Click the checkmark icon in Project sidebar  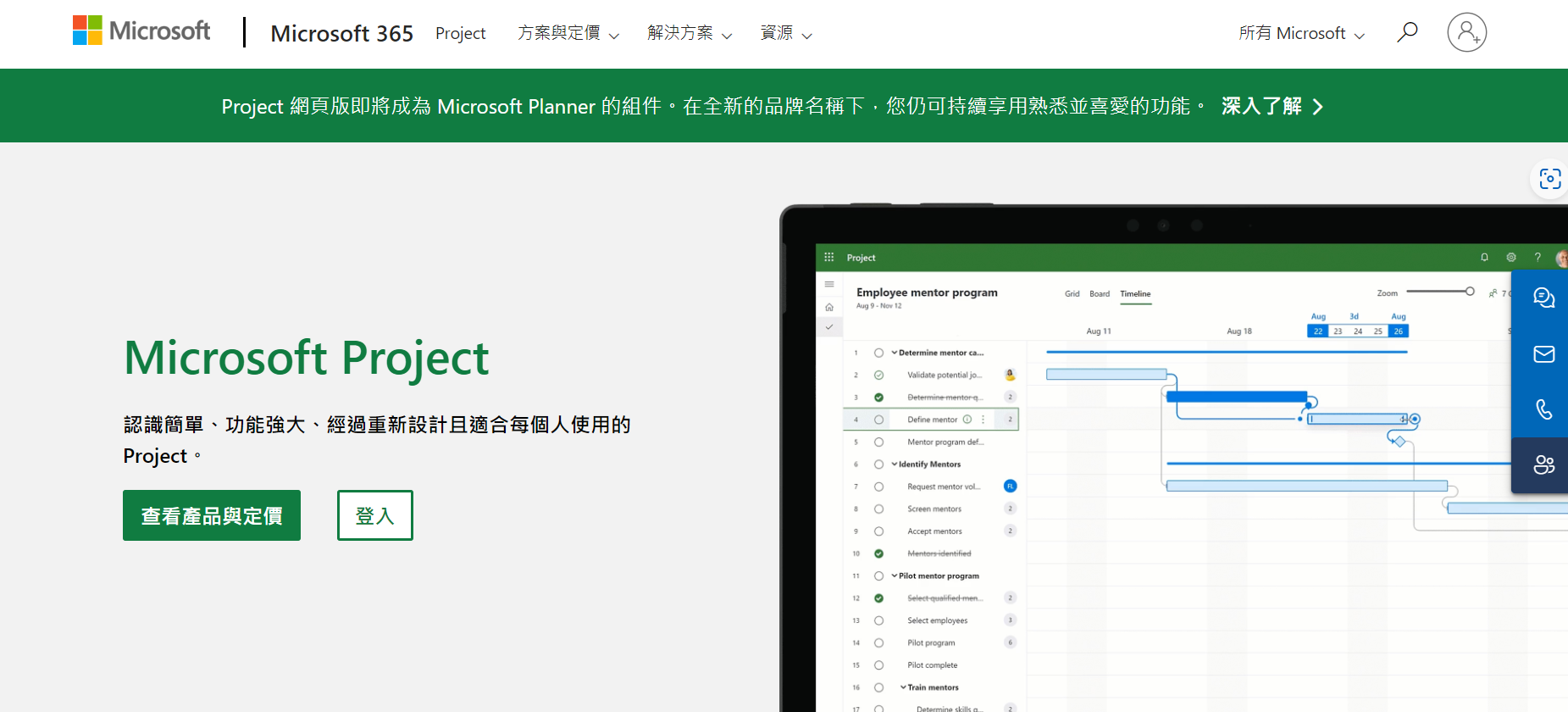coord(829,326)
